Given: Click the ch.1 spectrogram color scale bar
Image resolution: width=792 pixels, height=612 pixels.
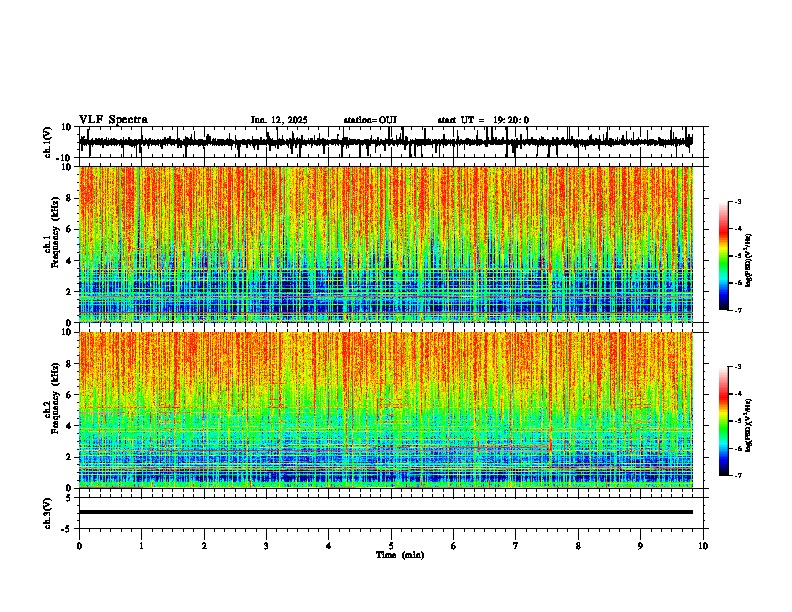Looking at the screenshot, I should (x=724, y=256).
